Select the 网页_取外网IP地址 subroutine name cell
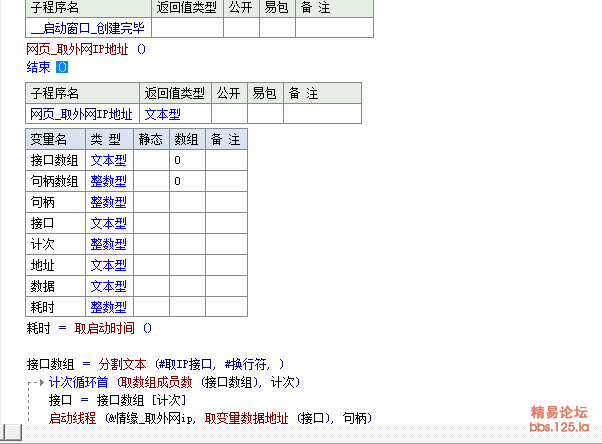This screenshot has height=444, width=602. tap(82, 114)
